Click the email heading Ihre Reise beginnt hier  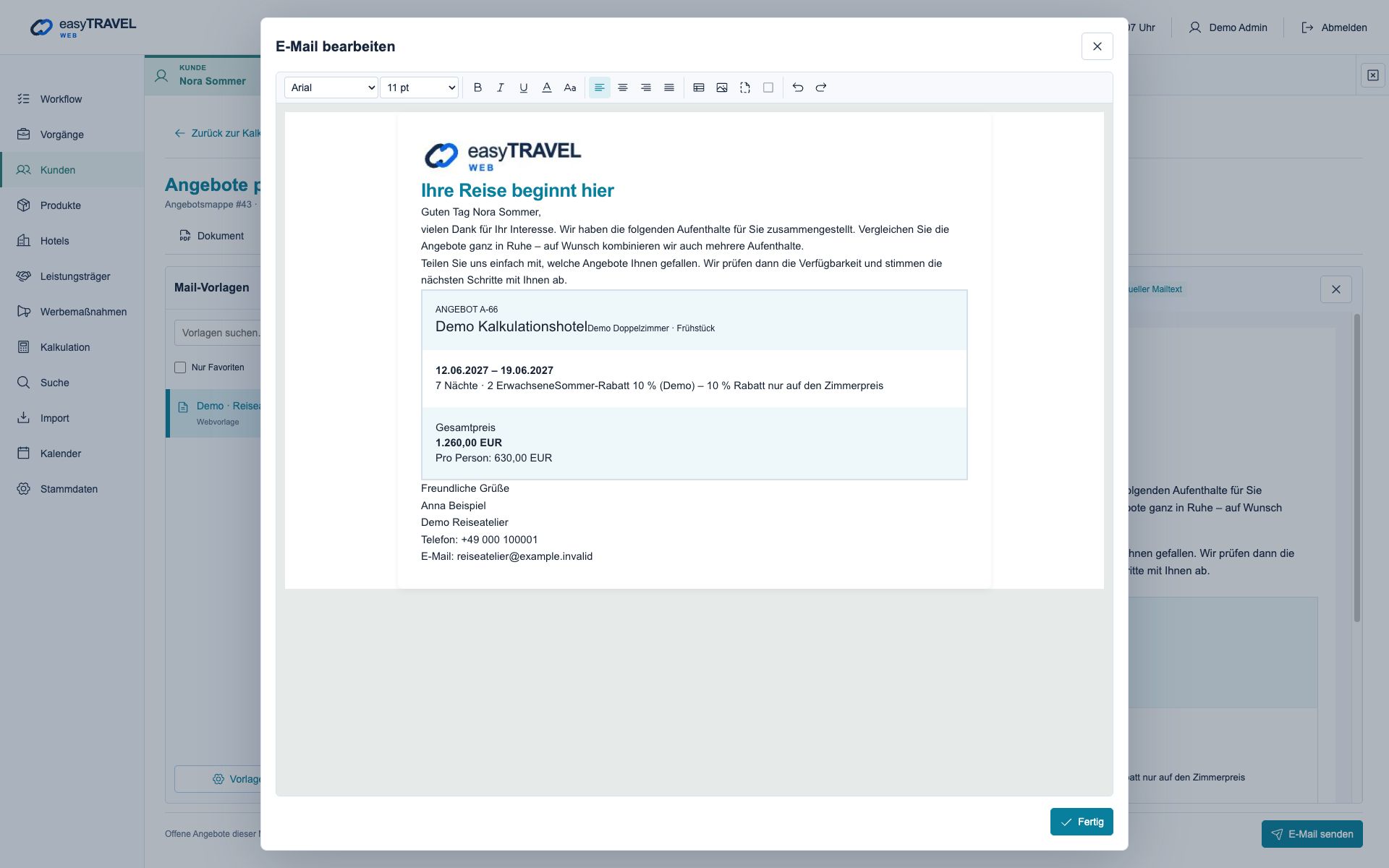pyautogui.click(x=517, y=190)
